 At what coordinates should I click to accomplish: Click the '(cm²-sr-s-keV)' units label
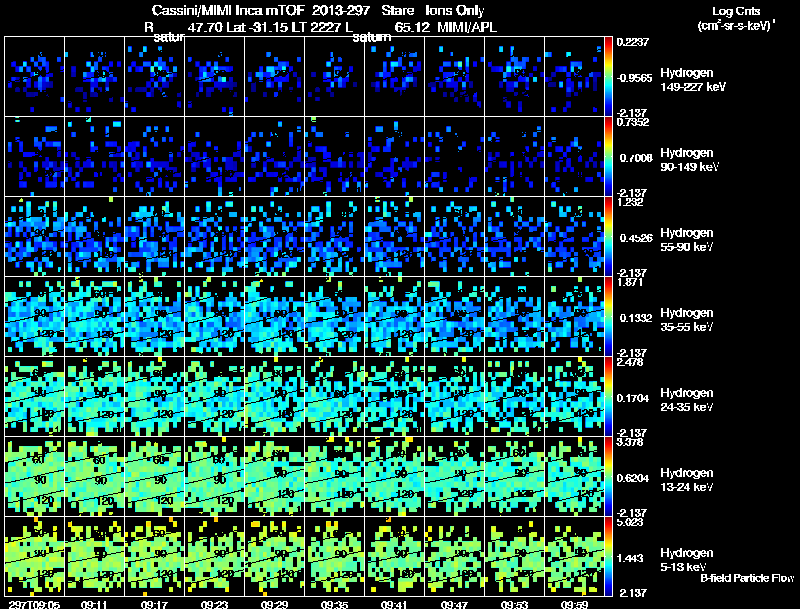pyautogui.click(x=736, y=25)
